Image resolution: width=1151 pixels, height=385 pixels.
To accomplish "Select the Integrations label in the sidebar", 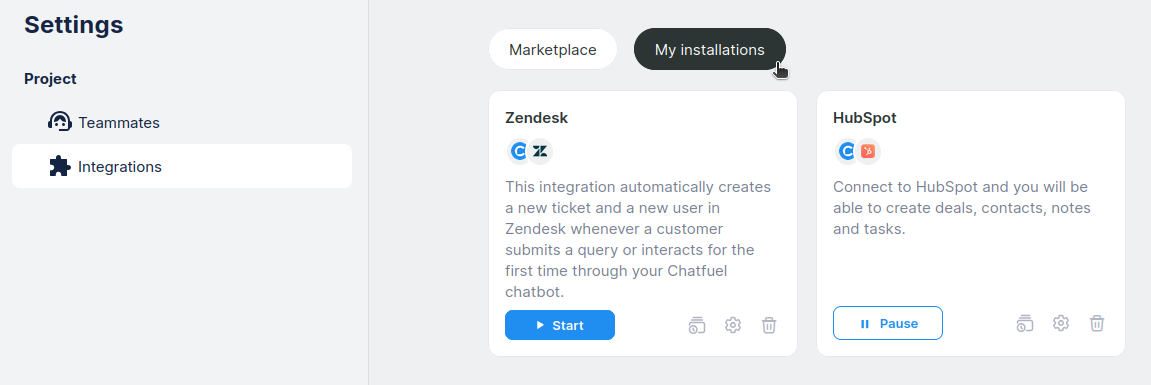I will point(120,167).
